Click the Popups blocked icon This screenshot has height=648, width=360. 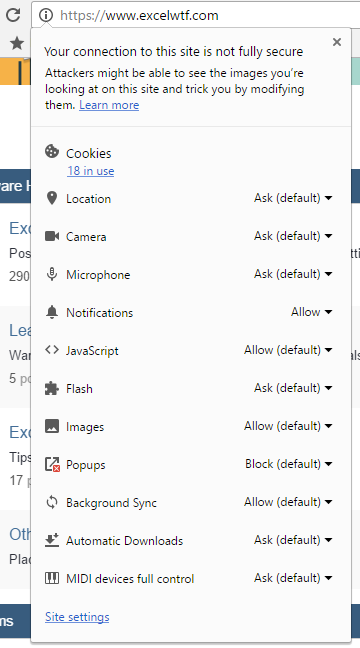coord(52,465)
